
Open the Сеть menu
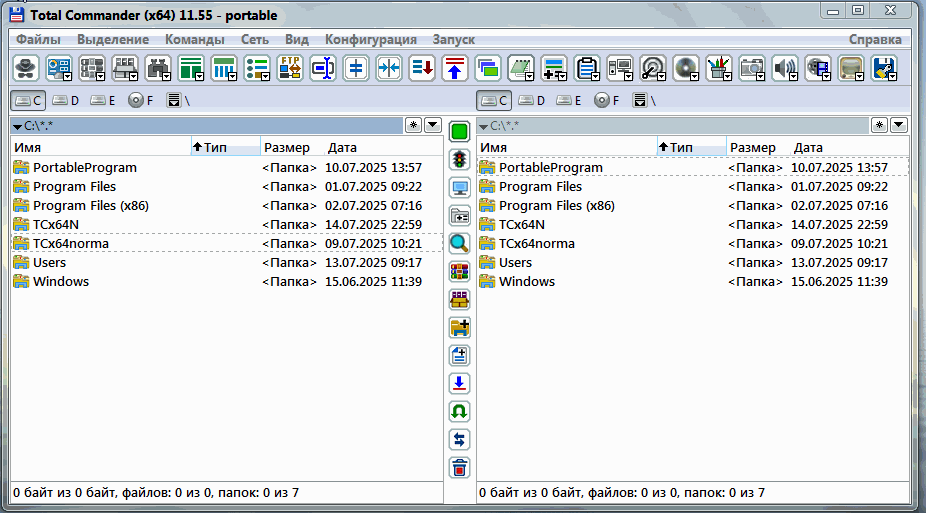[255, 40]
